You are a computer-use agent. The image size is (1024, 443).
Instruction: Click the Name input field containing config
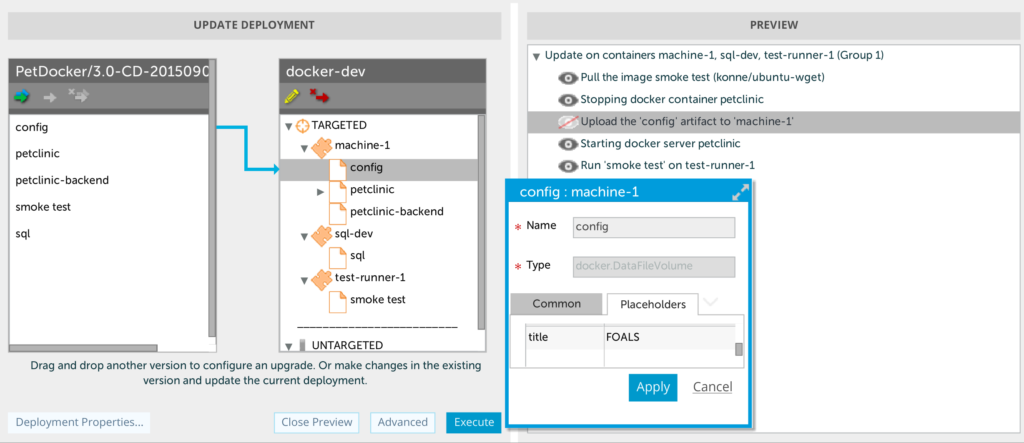click(653, 227)
